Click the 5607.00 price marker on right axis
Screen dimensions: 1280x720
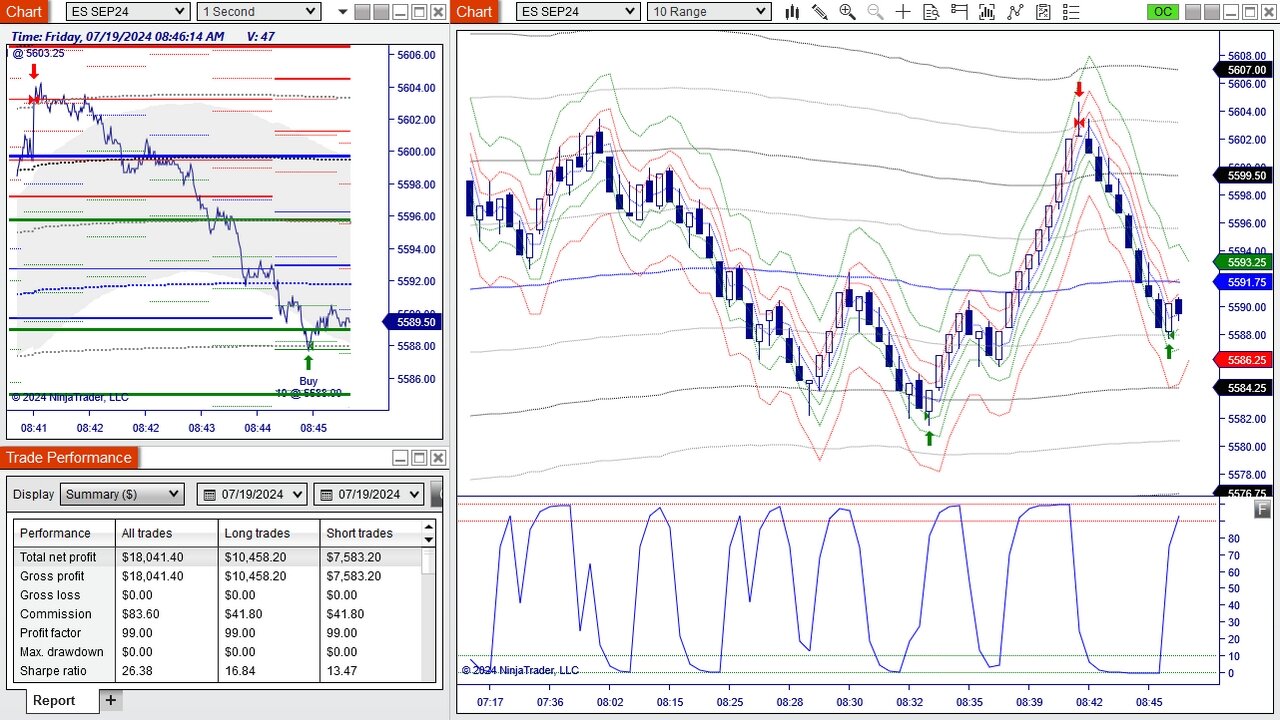pos(1241,70)
